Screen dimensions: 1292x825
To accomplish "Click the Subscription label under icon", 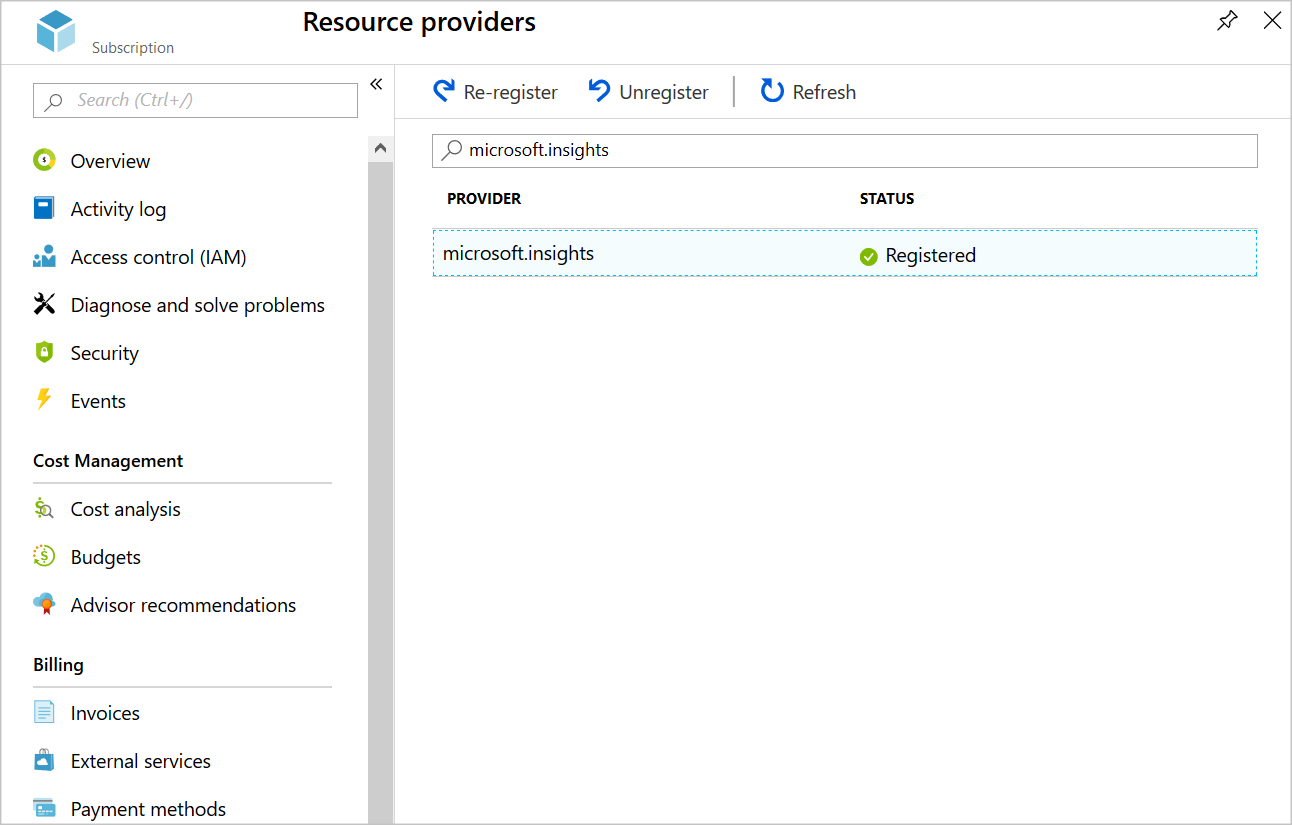I will (133, 48).
